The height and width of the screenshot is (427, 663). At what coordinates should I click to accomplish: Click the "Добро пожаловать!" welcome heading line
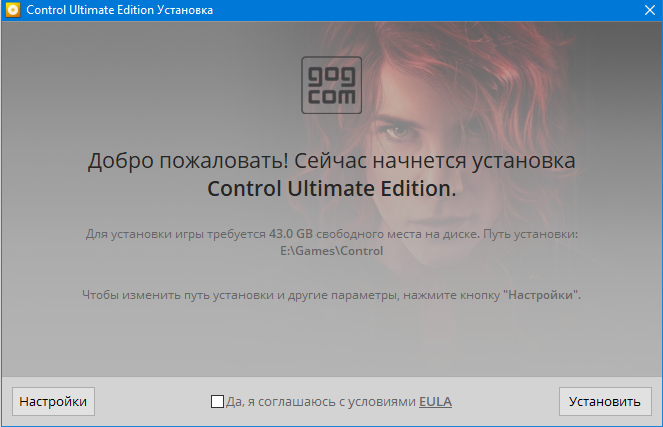tap(332, 161)
